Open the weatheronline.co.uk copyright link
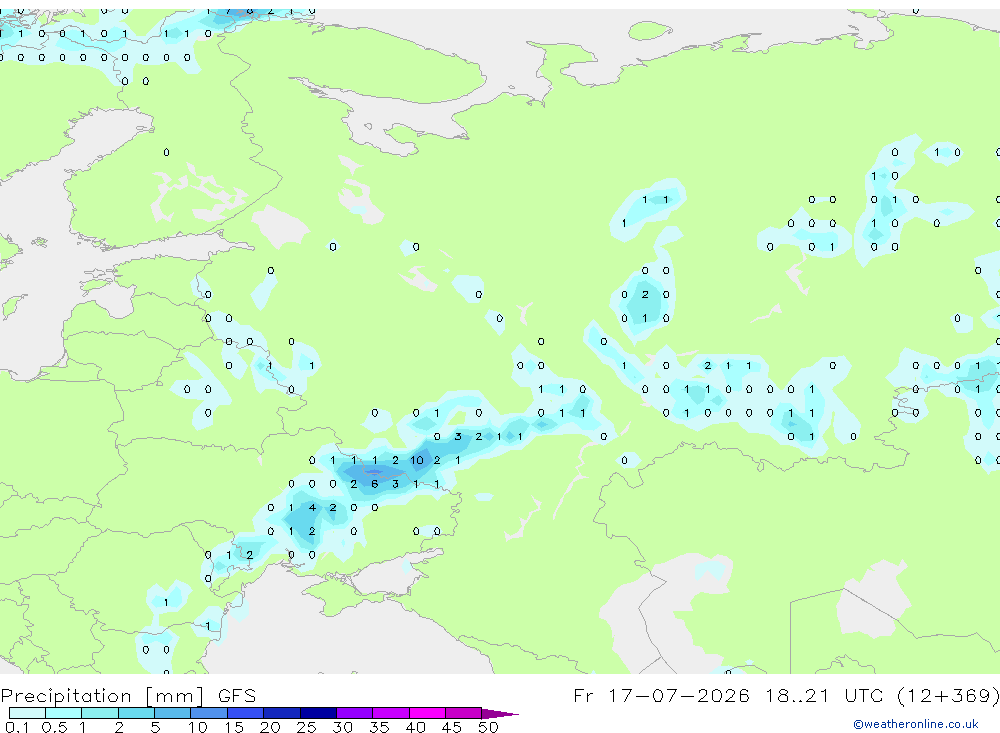The height and width of the screenshot is (733, 1000). coord(916,724)
